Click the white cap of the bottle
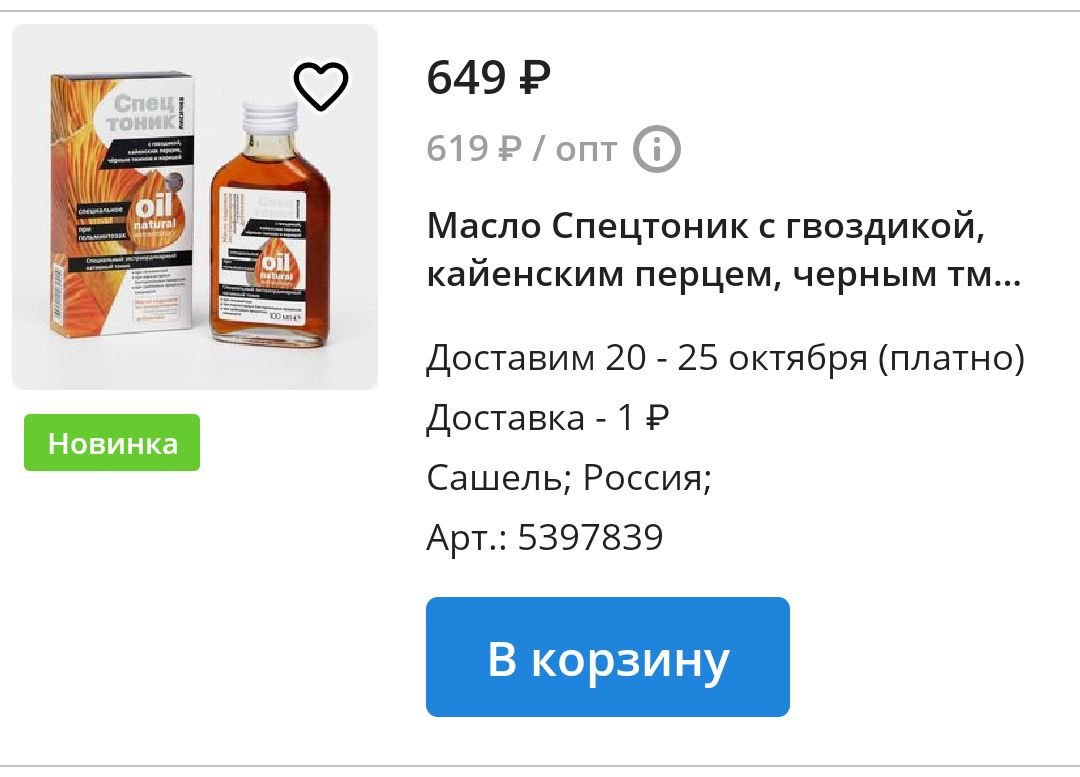Viewport: 1080px width, 777px height. (x=270, y=115)
